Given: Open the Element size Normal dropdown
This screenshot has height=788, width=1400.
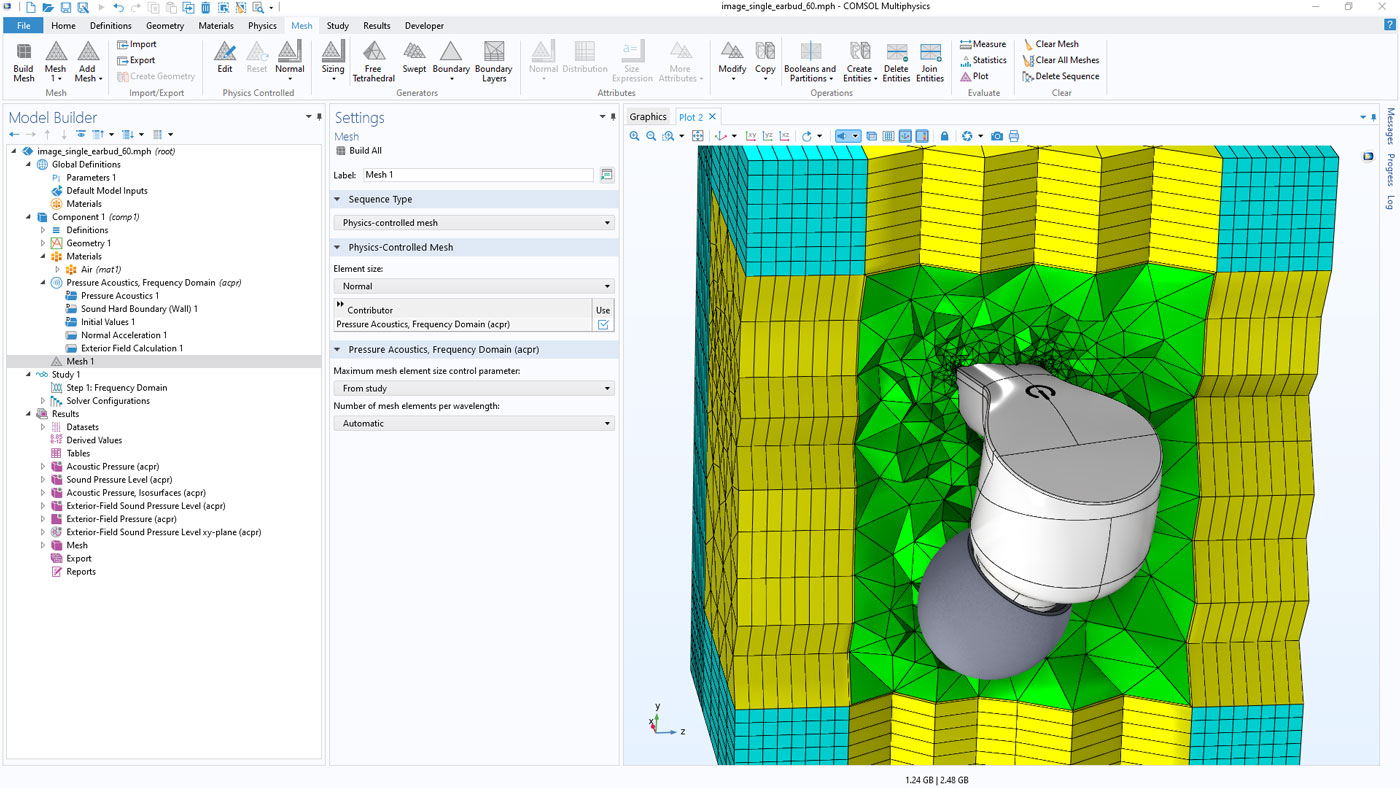Looking at the screenshot, I should (x=474, y=286).
